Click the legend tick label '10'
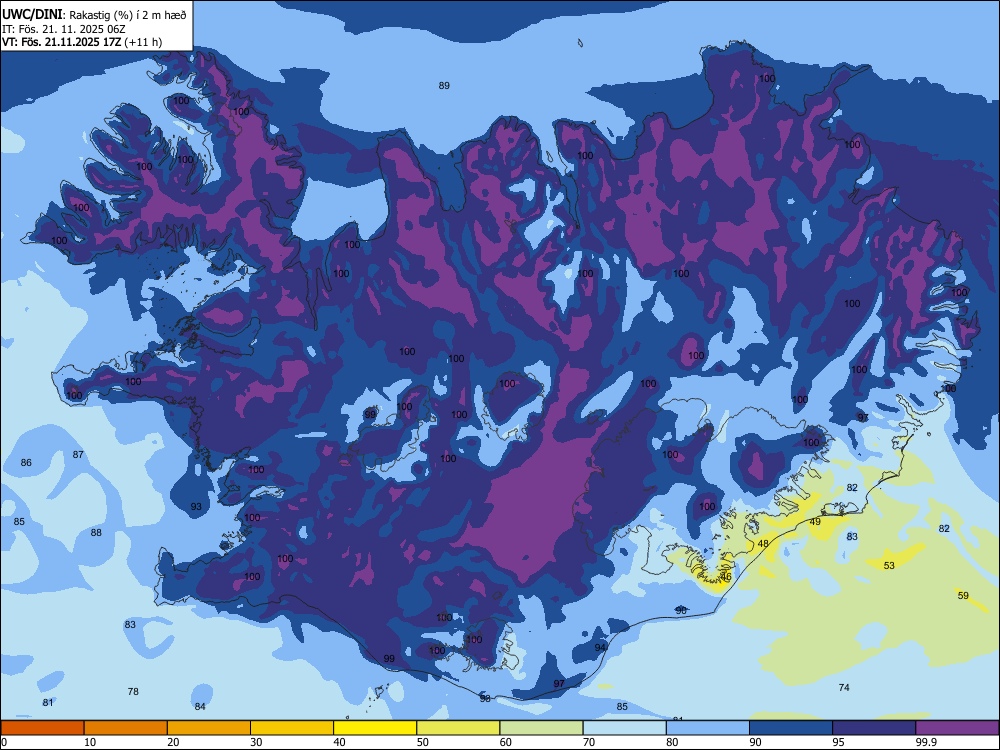The width and height of the screenshot is (1000, 750). [x=91, y=742]
